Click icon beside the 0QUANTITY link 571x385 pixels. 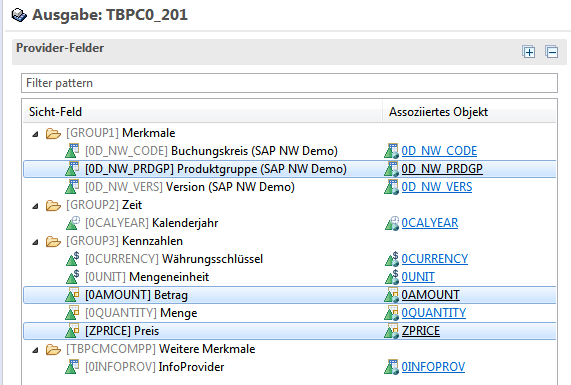click(392, 313)
